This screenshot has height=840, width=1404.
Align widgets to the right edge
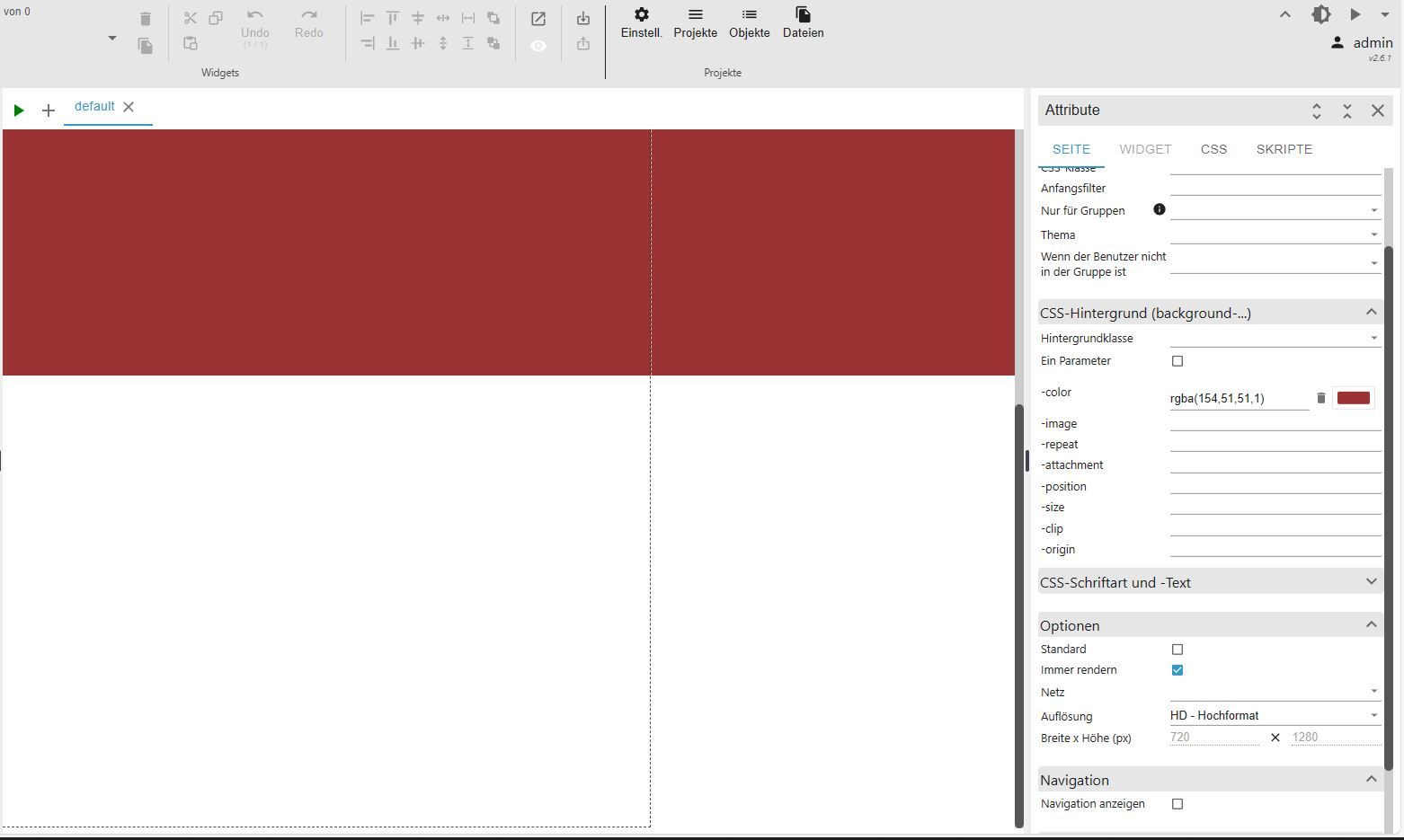pyautogui.click(x=368, y=43)
